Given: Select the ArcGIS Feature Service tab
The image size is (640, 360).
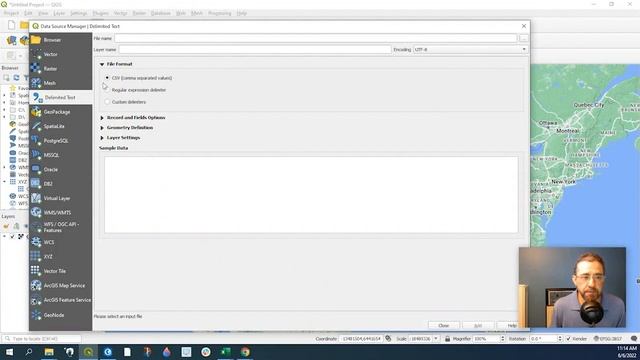Looking at the screenshot, I should [60, 300].
